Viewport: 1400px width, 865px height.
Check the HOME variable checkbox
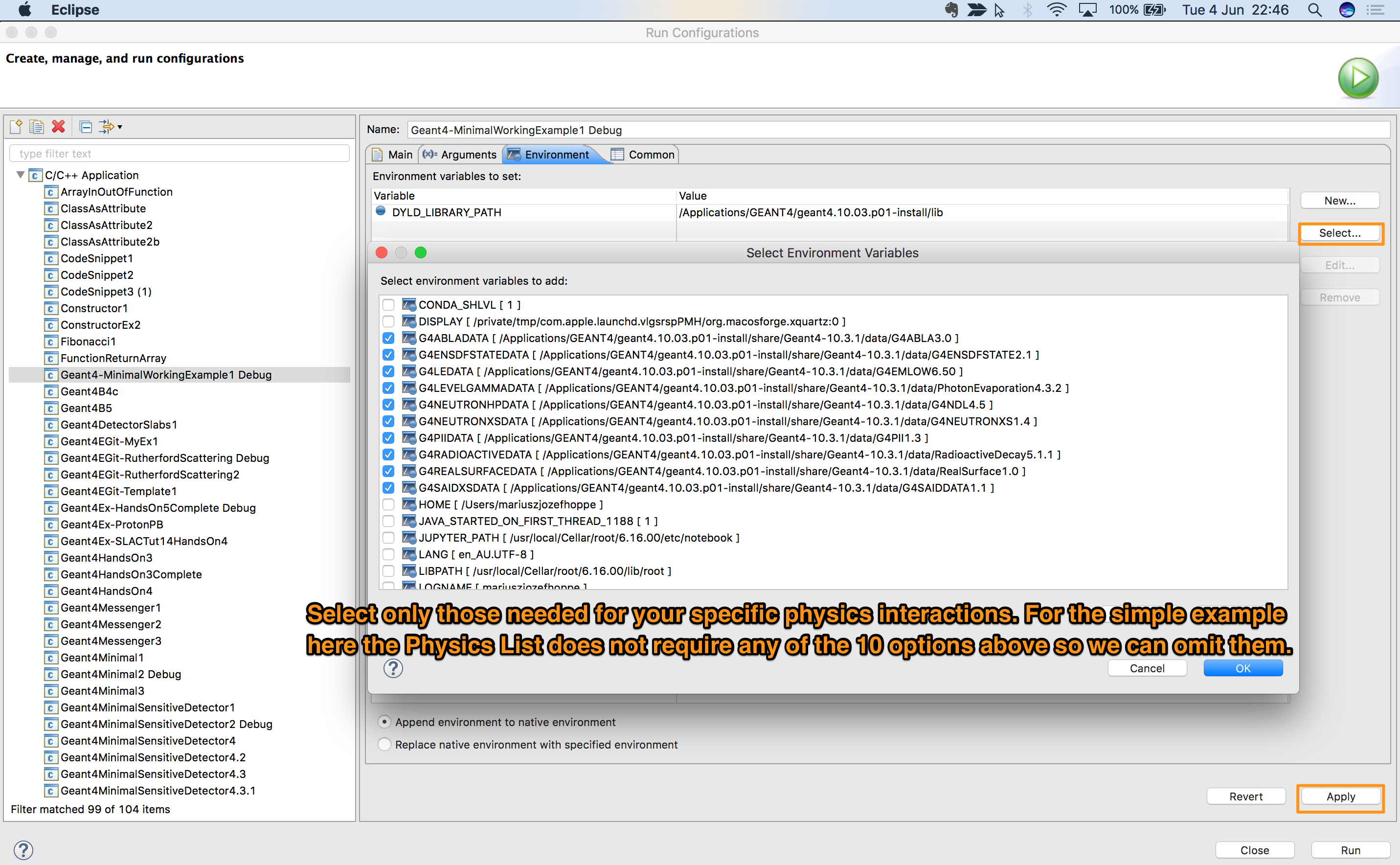pyautogui.click(x=388, y=504)
